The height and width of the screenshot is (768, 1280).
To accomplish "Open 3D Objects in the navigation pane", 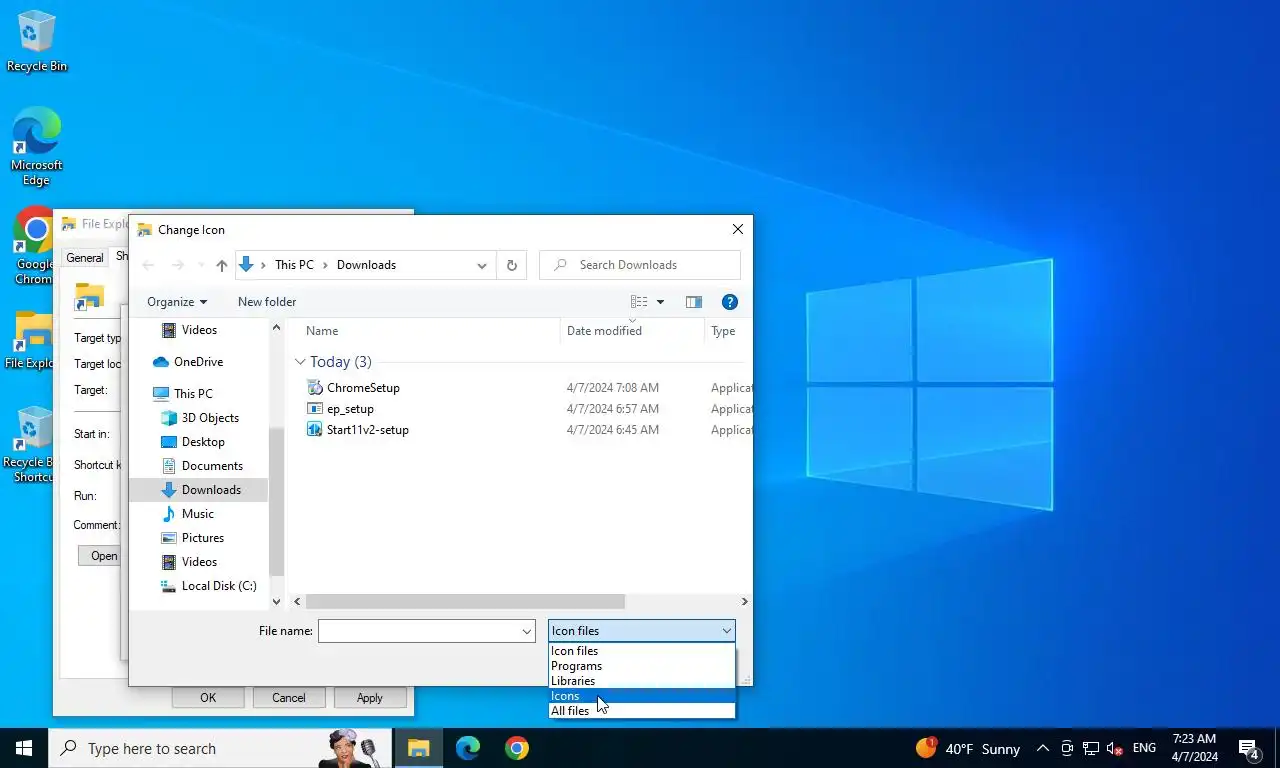I will click(210, 418).
